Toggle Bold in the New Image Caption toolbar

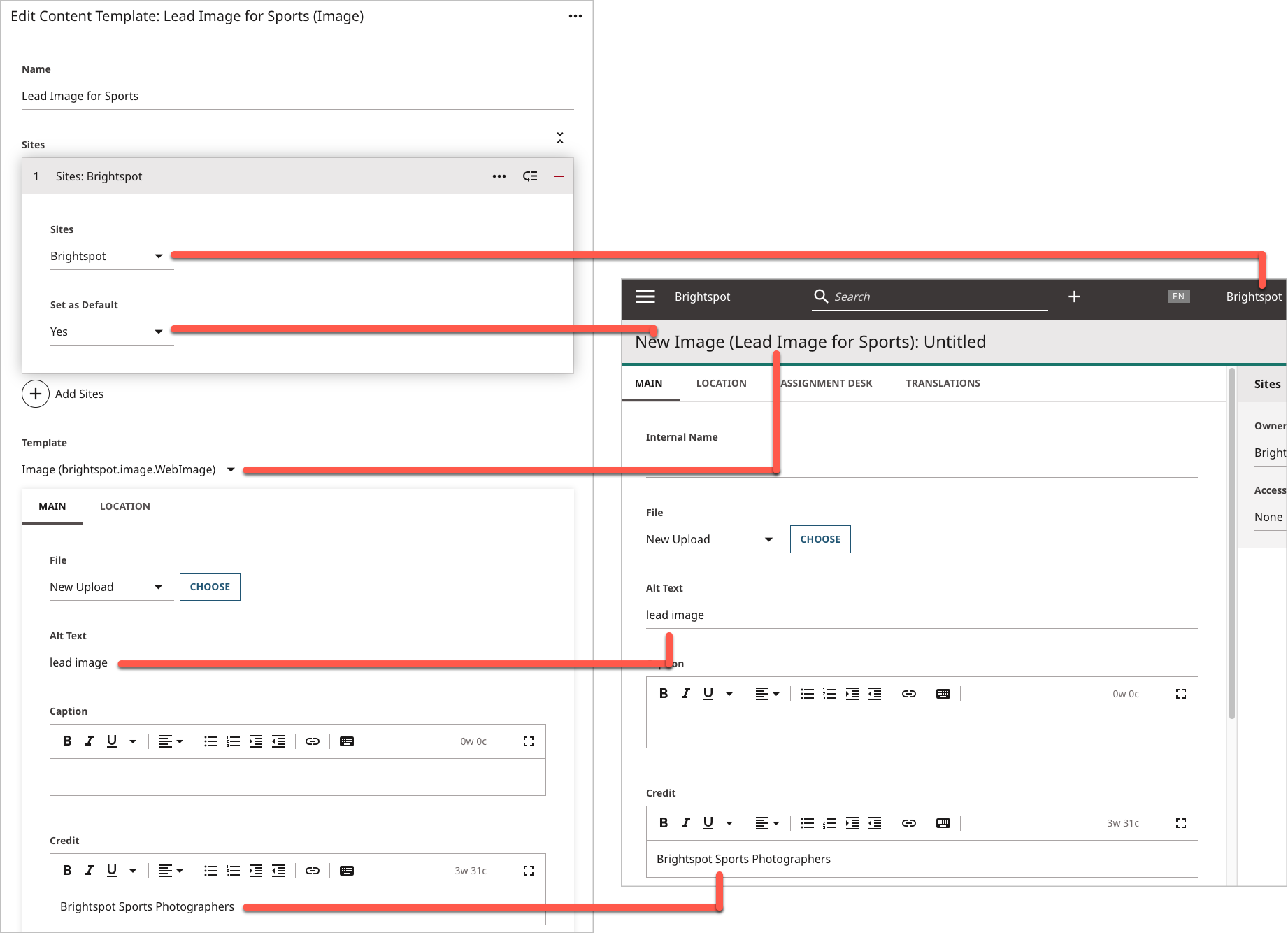664,694
